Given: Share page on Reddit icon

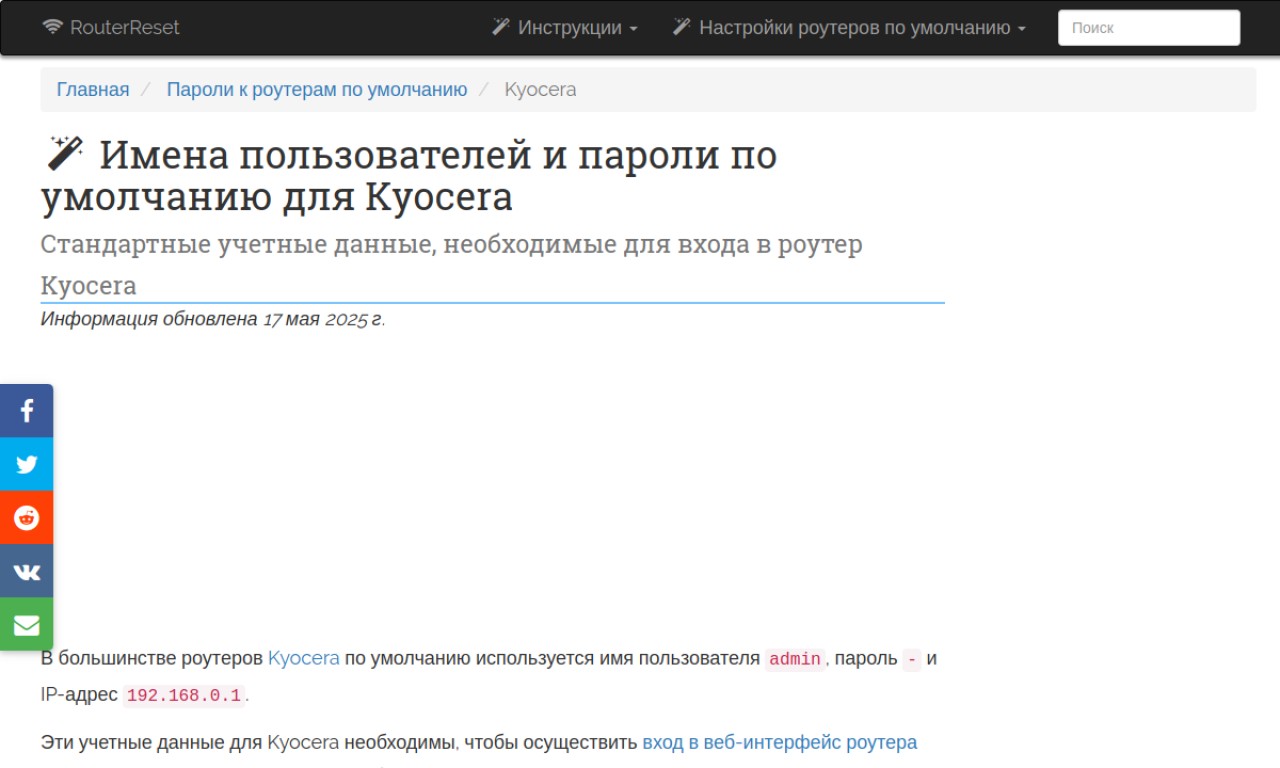Looking at the screenshot, I should pyautogui.click(x=26, y=518).
